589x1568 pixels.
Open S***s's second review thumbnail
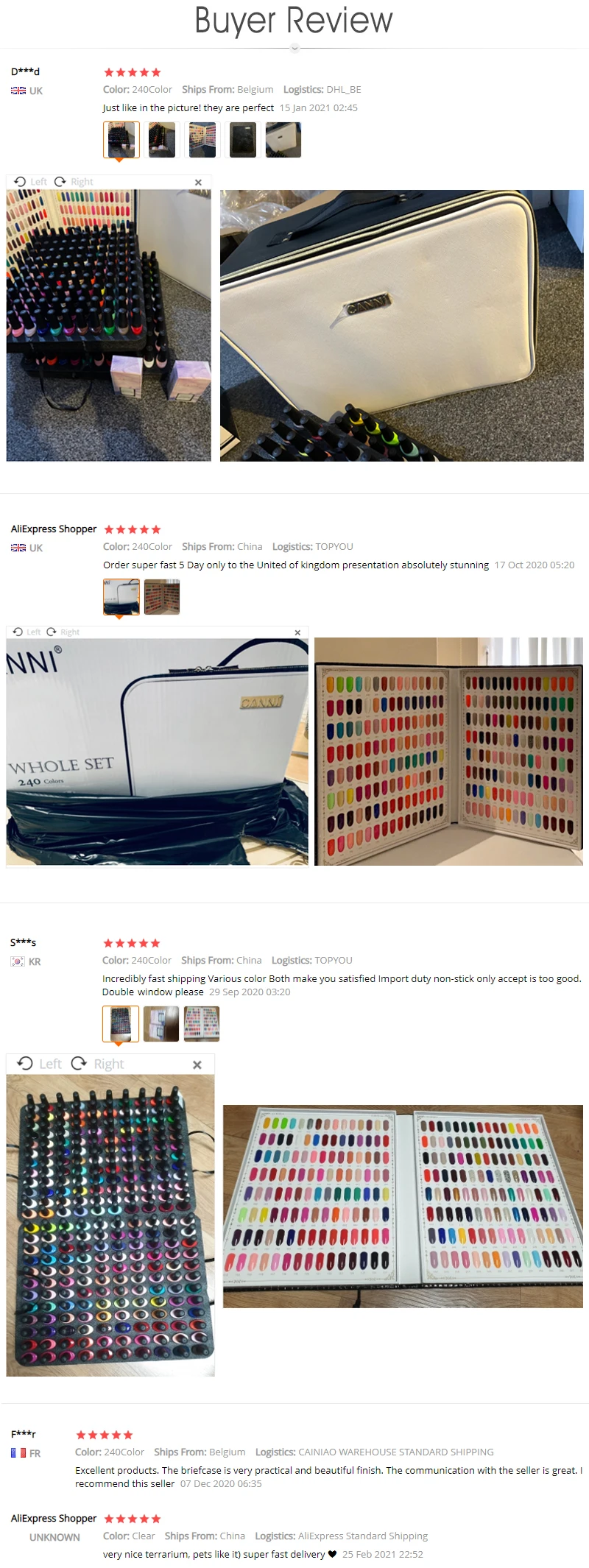161,1024
